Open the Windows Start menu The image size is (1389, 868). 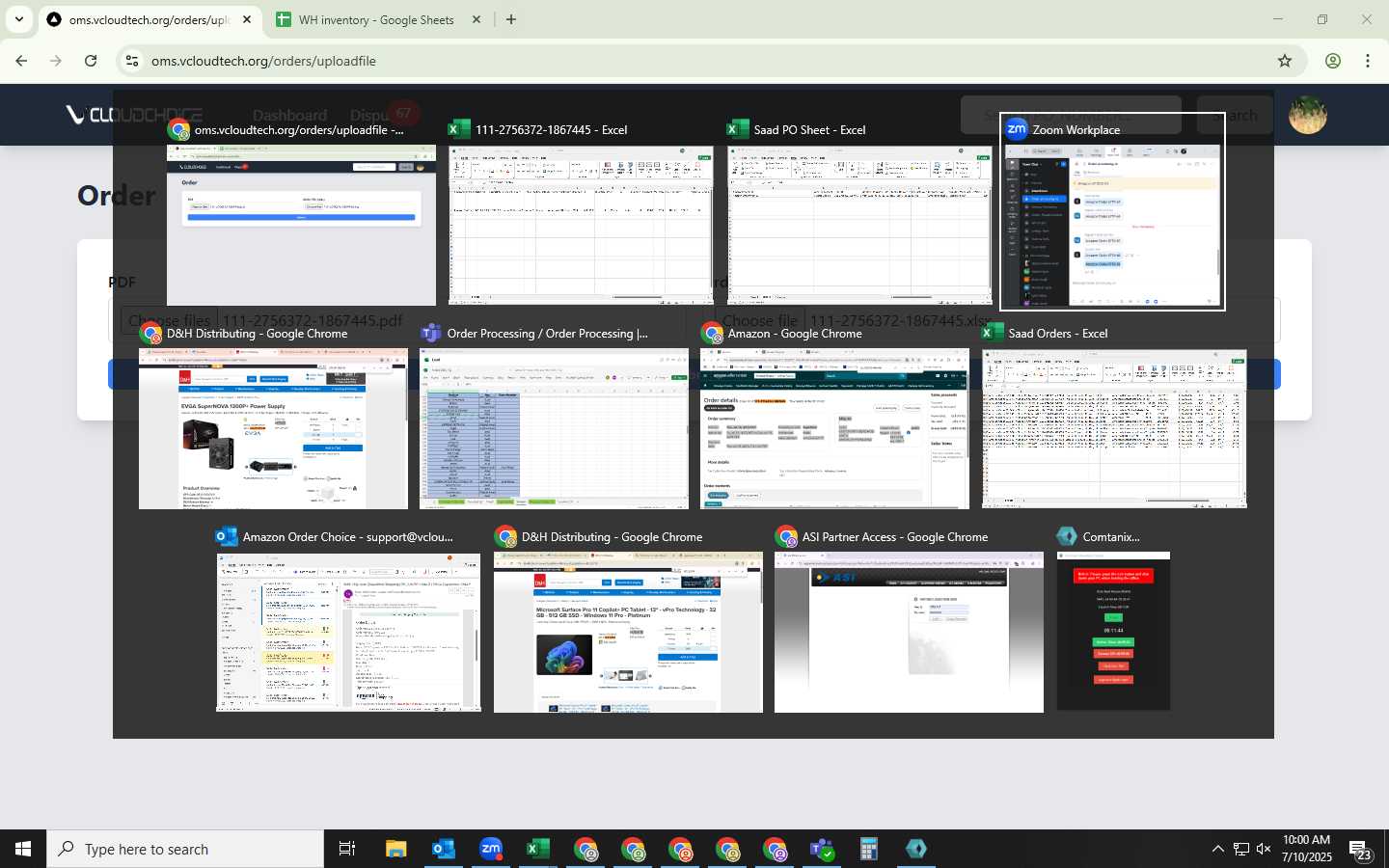(23, 849)
